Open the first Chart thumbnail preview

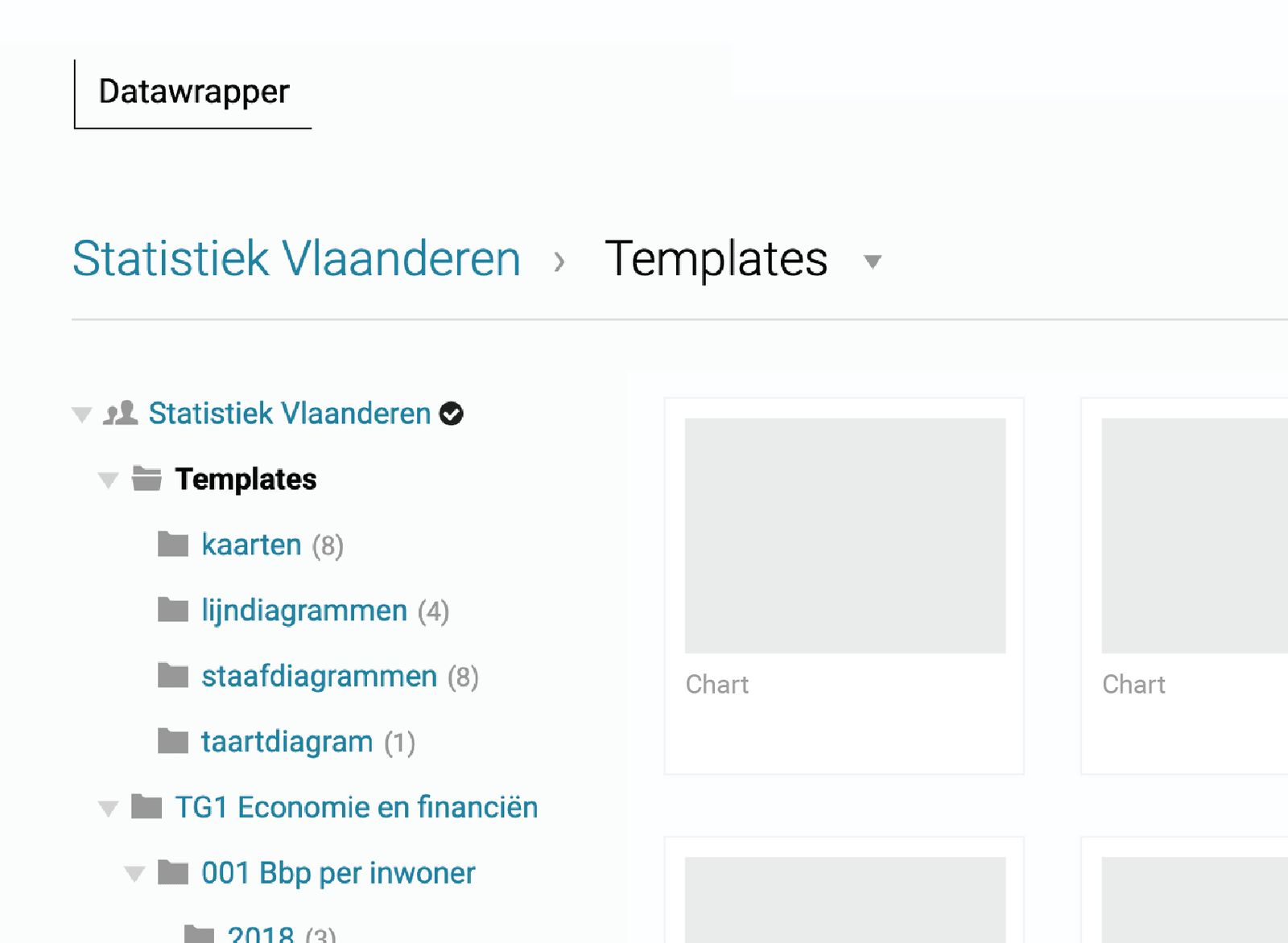(844, 535)
